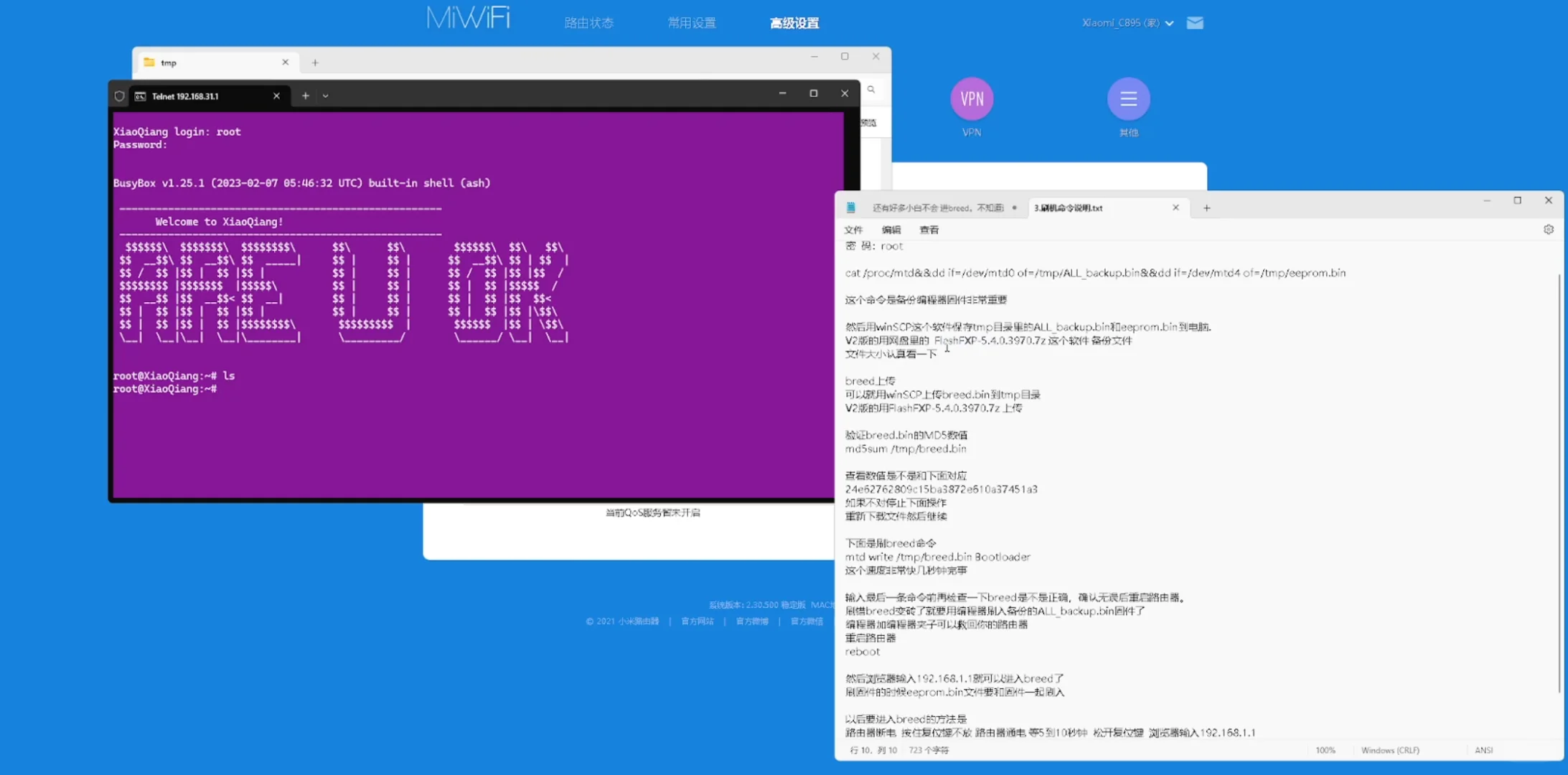Image resolution: width=1568 pixels, height=775 pixels.
Task: Open 编辑 menu in Notepad
Action: tap(891, 230)
